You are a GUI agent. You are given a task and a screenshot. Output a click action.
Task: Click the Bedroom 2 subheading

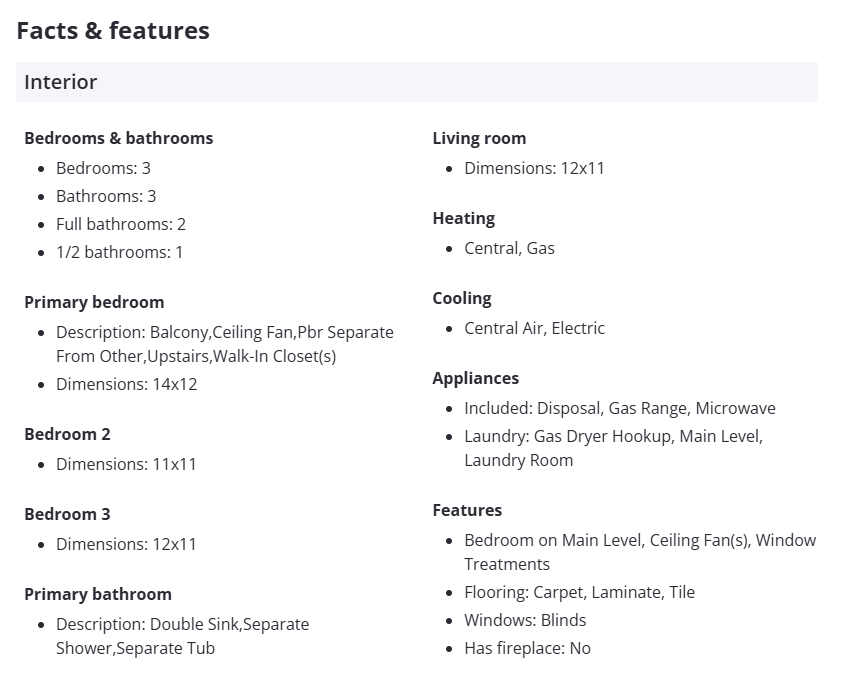[x=67, y=434]
